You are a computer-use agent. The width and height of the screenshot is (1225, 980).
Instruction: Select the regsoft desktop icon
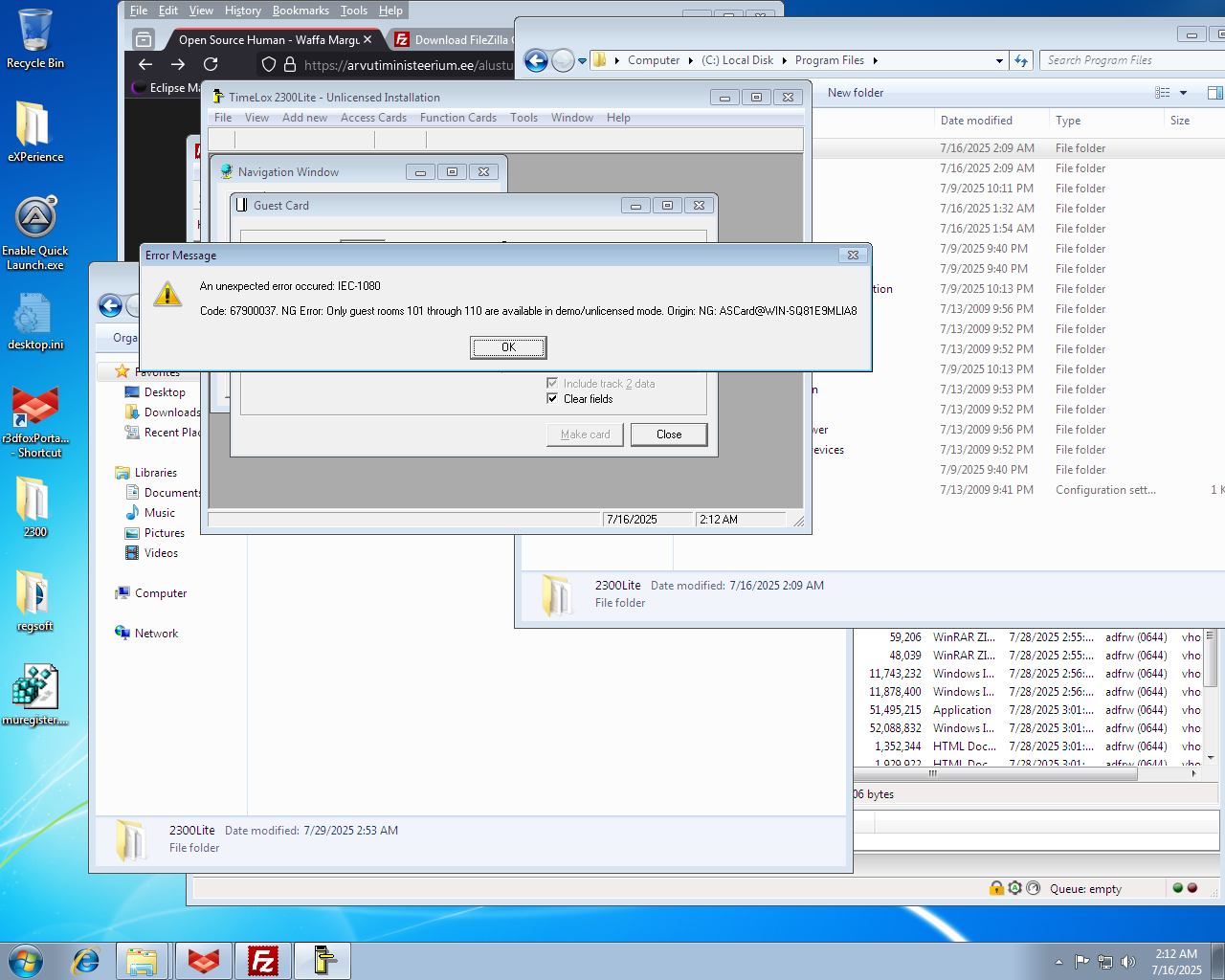35,600
